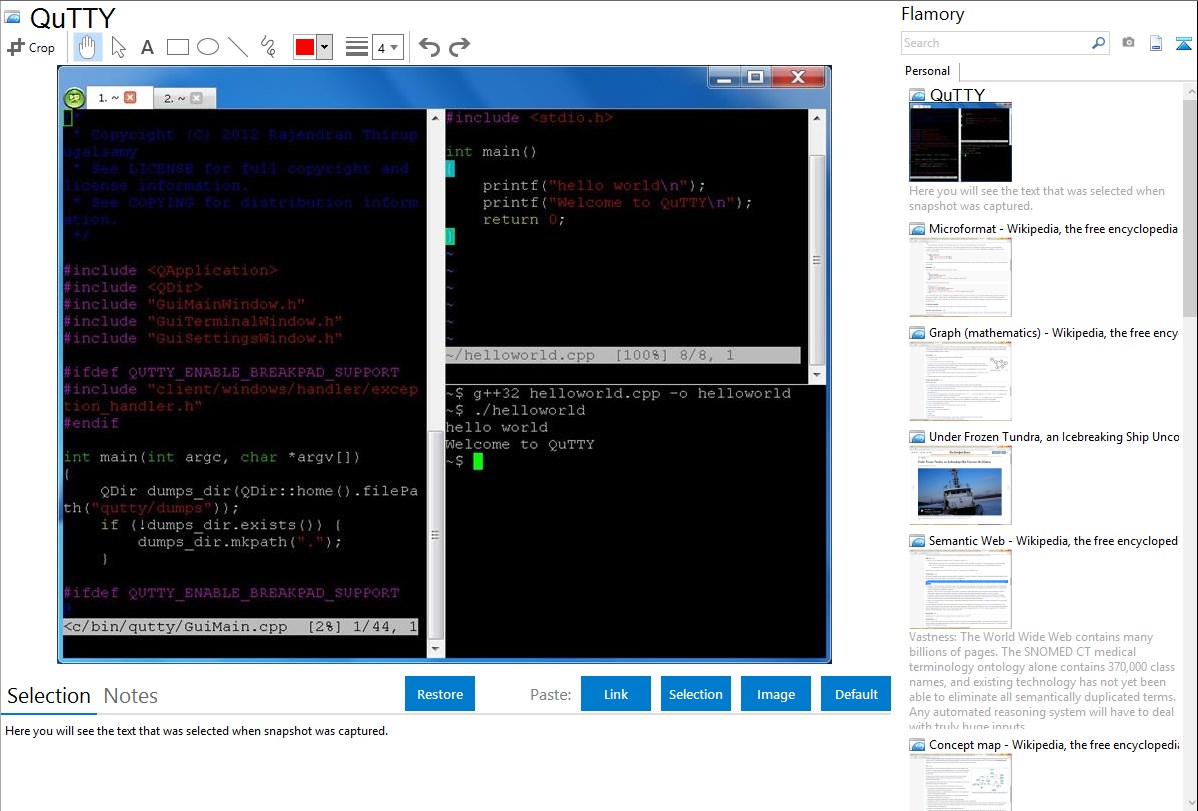This screenshot has width=1198, height=811.
Task: Switch to the Notes tab
Action: [x=131, y=696]
